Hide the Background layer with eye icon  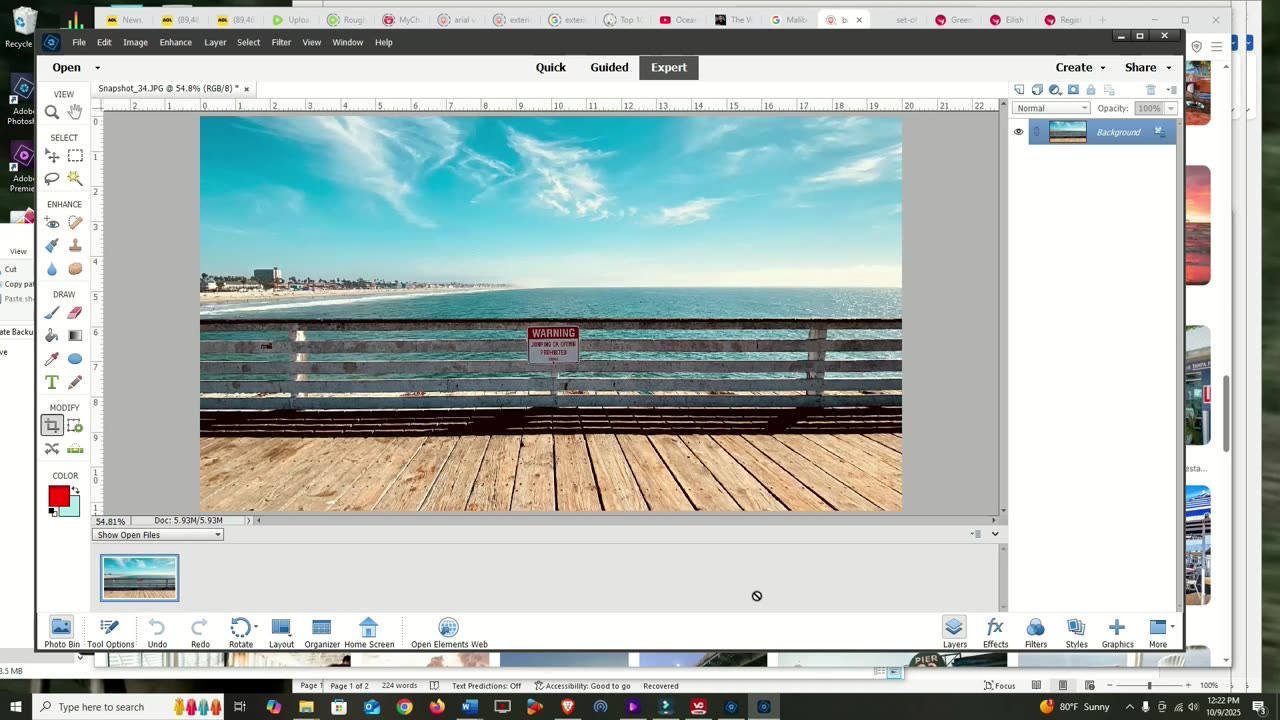1018,132
